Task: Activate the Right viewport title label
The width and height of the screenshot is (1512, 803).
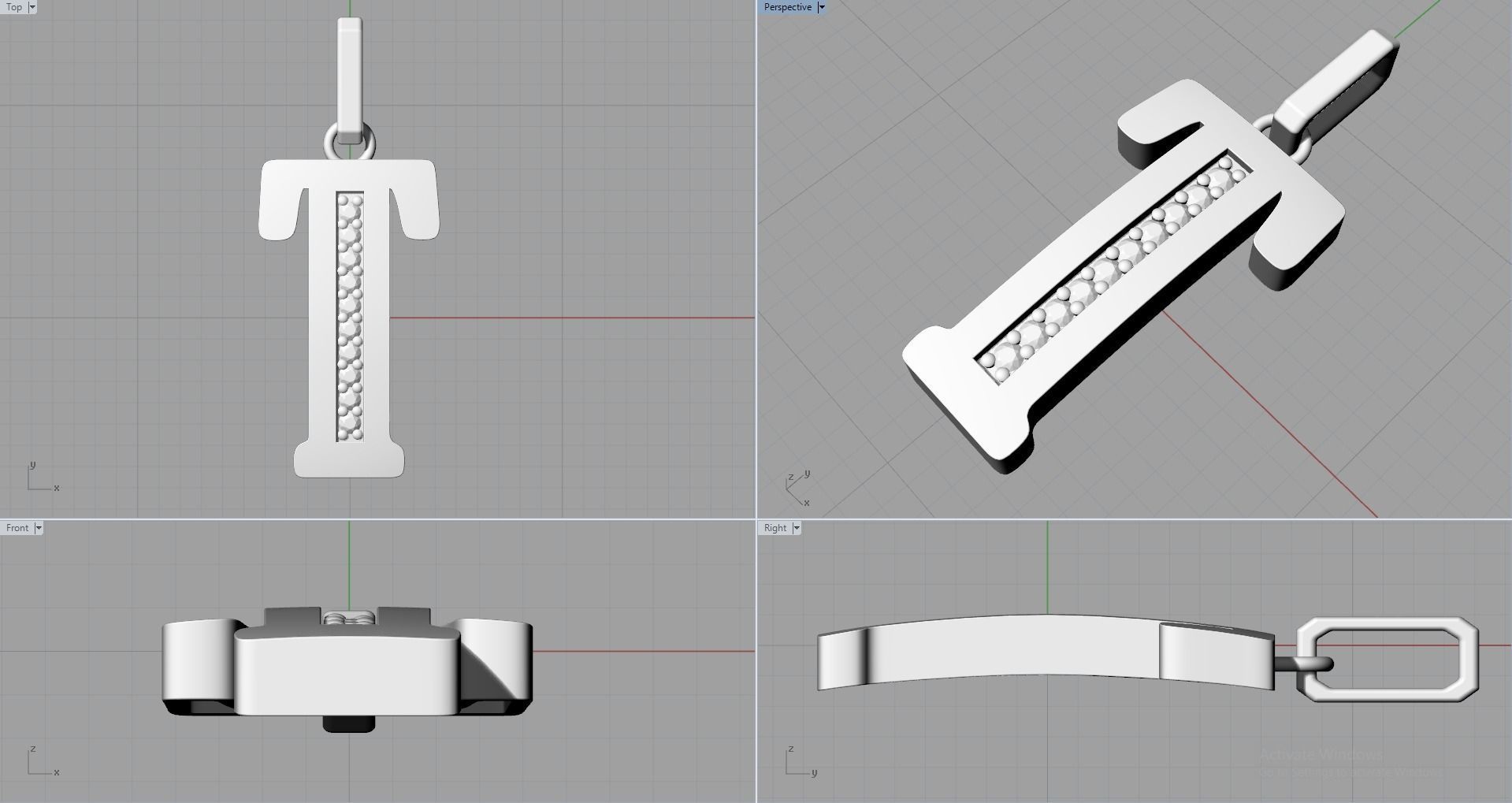Action: point(775,528)
